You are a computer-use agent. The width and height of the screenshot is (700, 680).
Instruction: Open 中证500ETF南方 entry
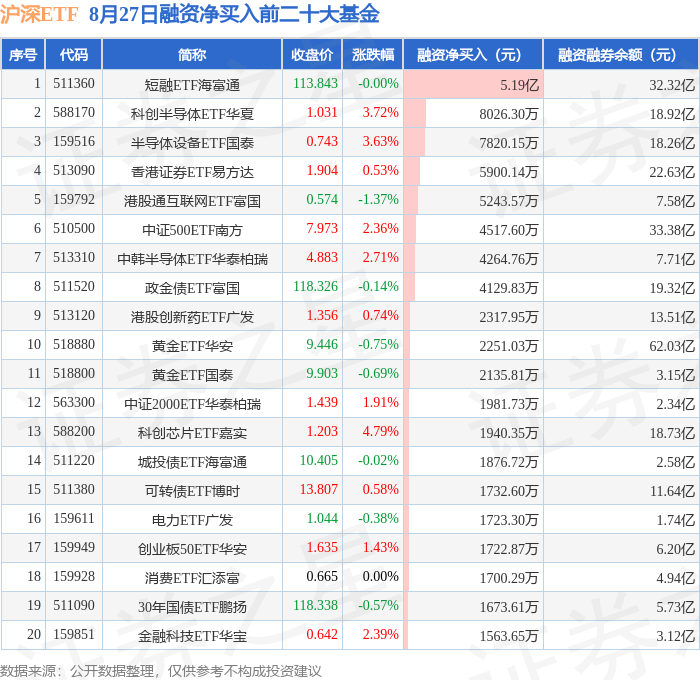[x=192, y=230]
